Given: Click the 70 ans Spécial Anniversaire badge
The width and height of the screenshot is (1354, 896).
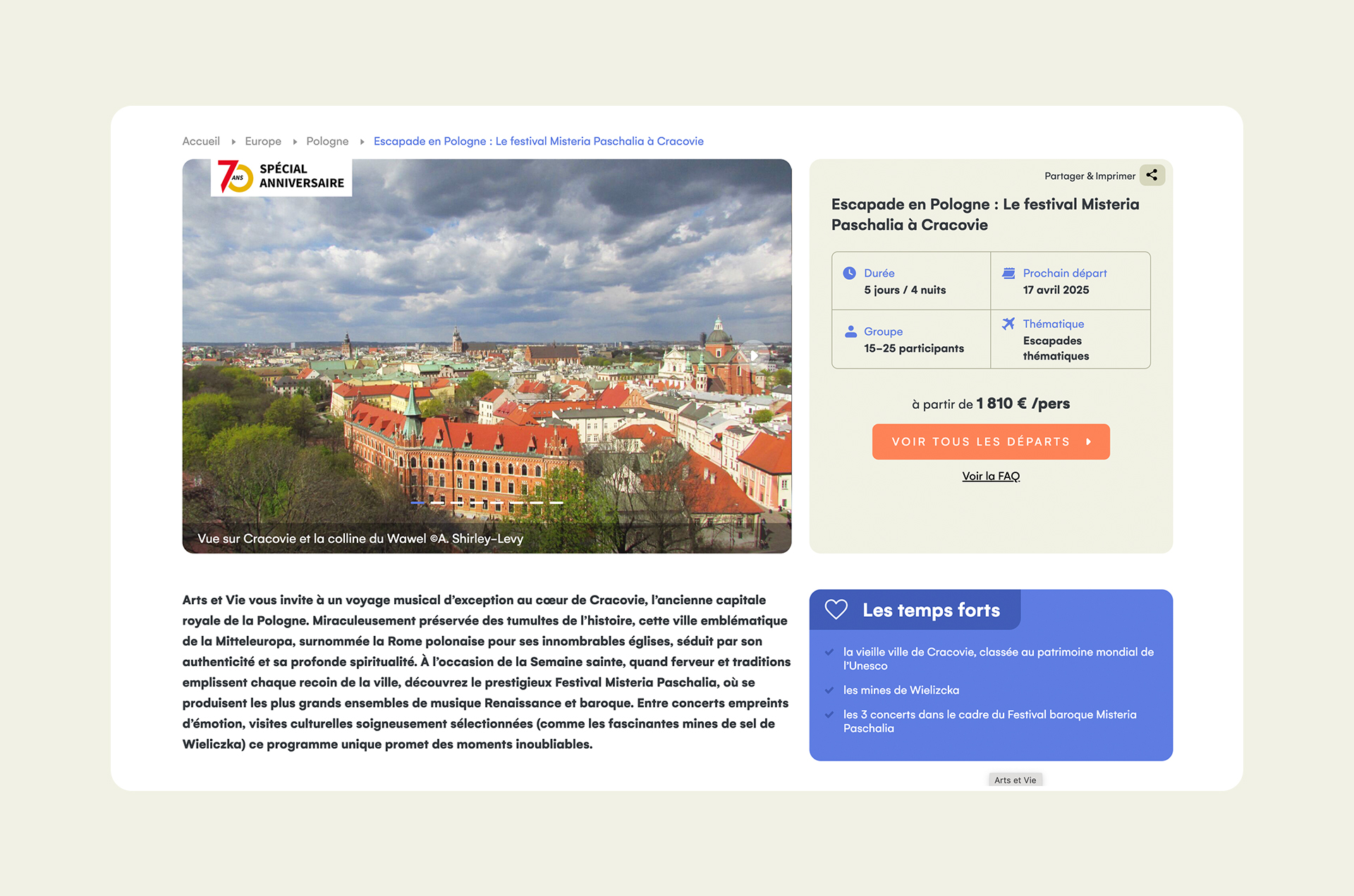Looking at the screenshot, I should point(281,177).
